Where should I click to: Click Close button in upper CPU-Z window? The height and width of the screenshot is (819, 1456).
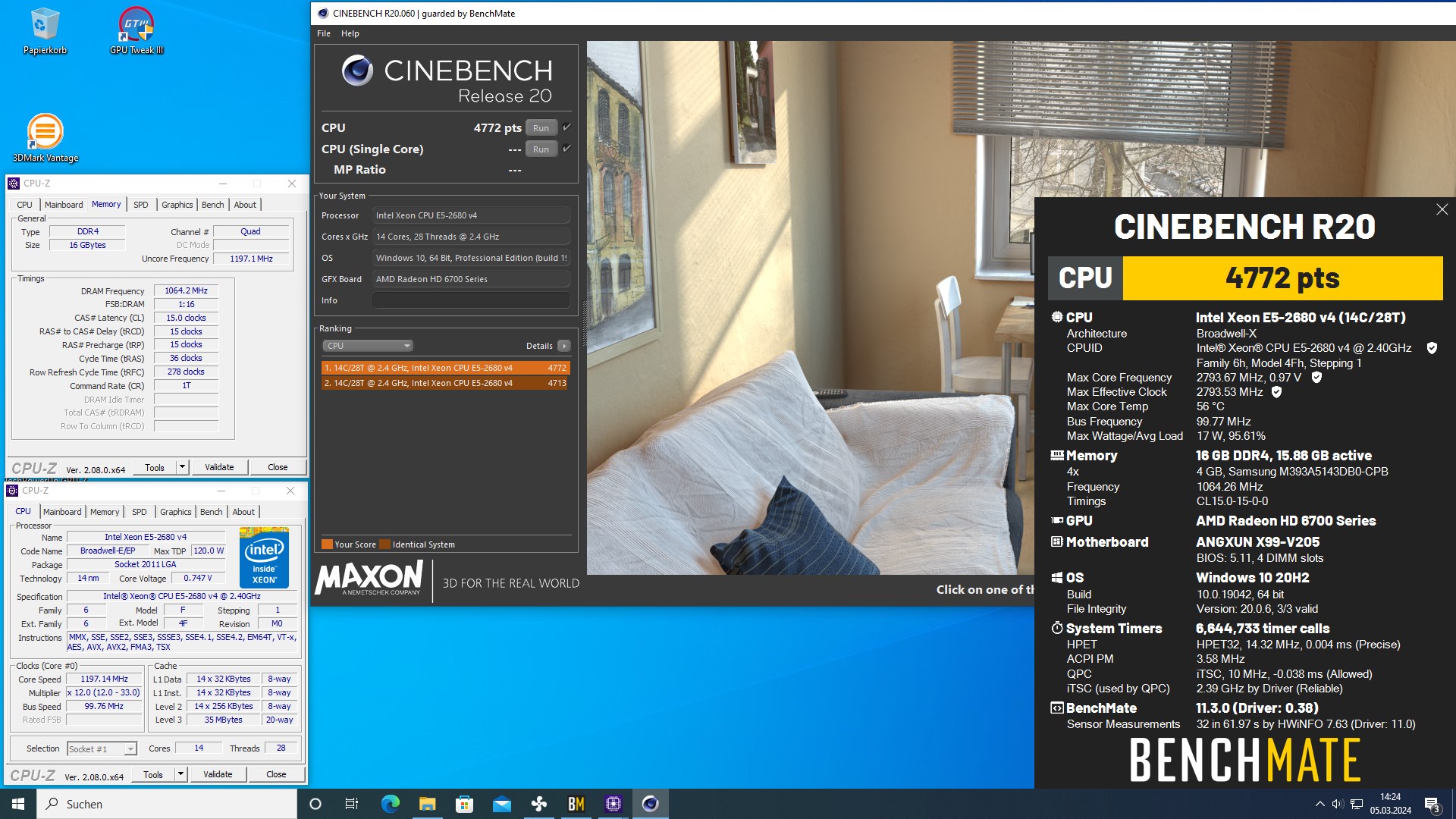pos(278,467)
